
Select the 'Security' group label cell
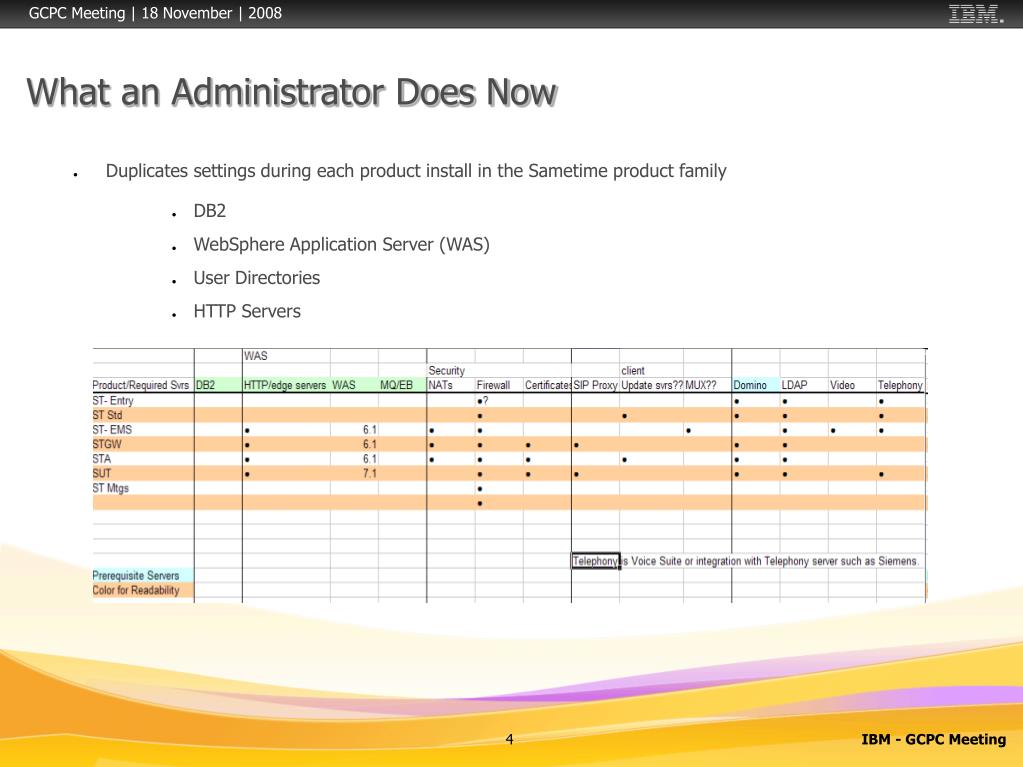click(446, 370)
